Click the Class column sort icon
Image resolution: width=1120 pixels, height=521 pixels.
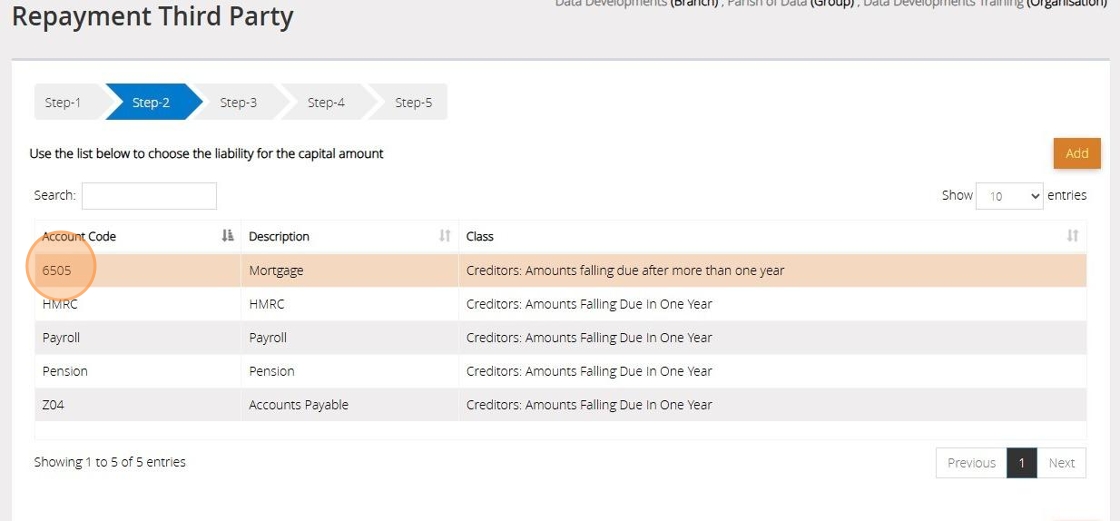pos(1072,236)
